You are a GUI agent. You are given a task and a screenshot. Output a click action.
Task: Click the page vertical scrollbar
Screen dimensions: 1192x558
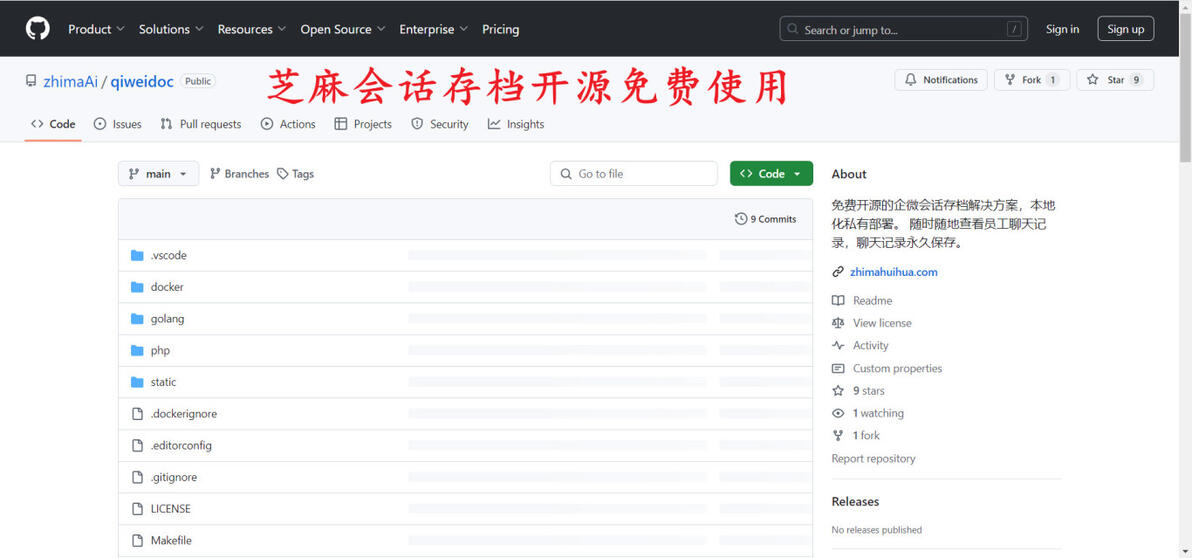1185,279
